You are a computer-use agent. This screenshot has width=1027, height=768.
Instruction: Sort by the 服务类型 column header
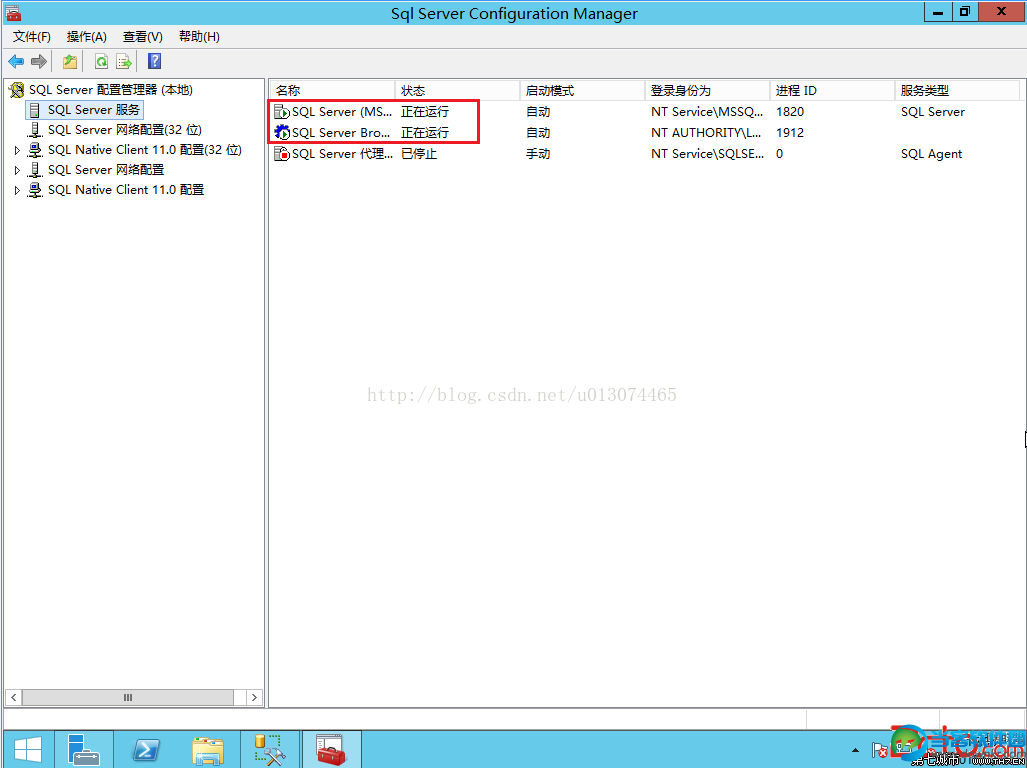[x=957, y=91]
